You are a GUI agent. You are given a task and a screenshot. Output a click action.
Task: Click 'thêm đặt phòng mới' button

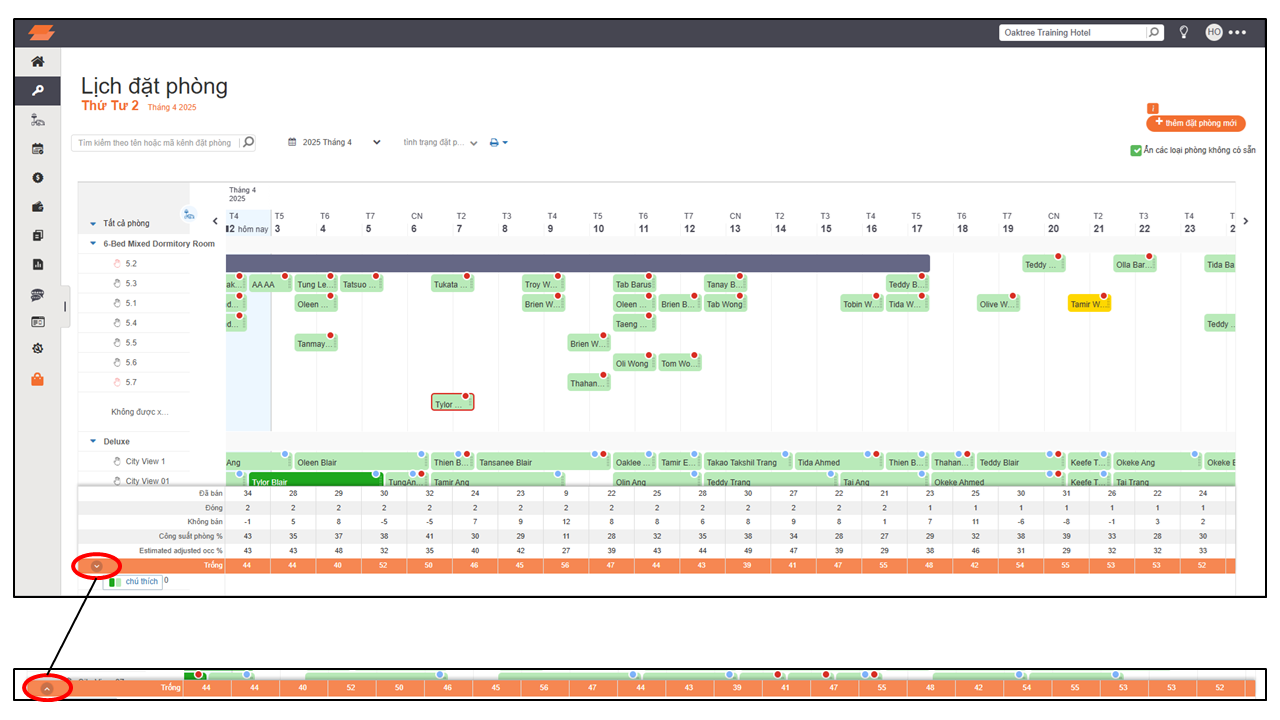click(1196, 123)
